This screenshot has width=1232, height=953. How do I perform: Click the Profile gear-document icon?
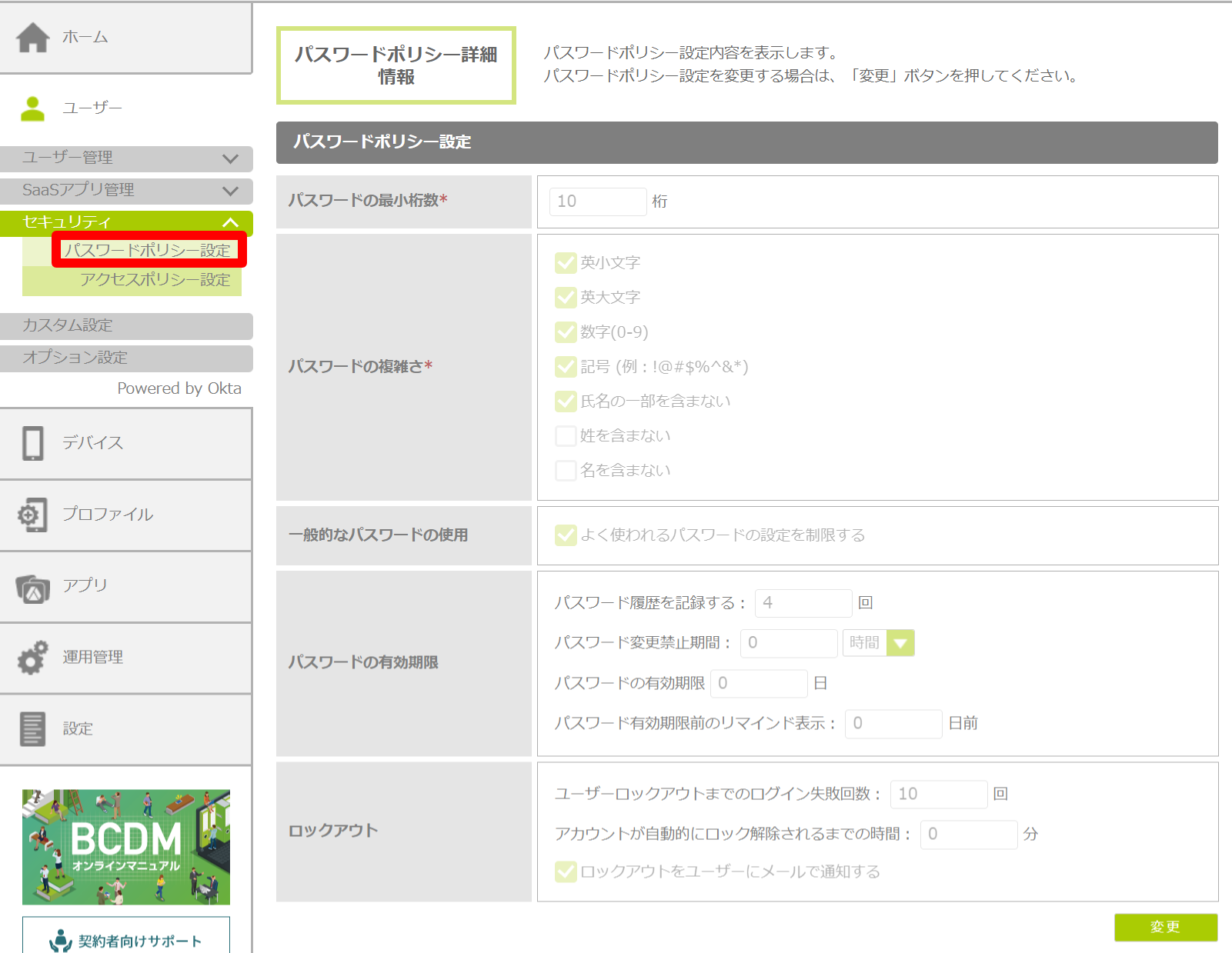[33, 515]
